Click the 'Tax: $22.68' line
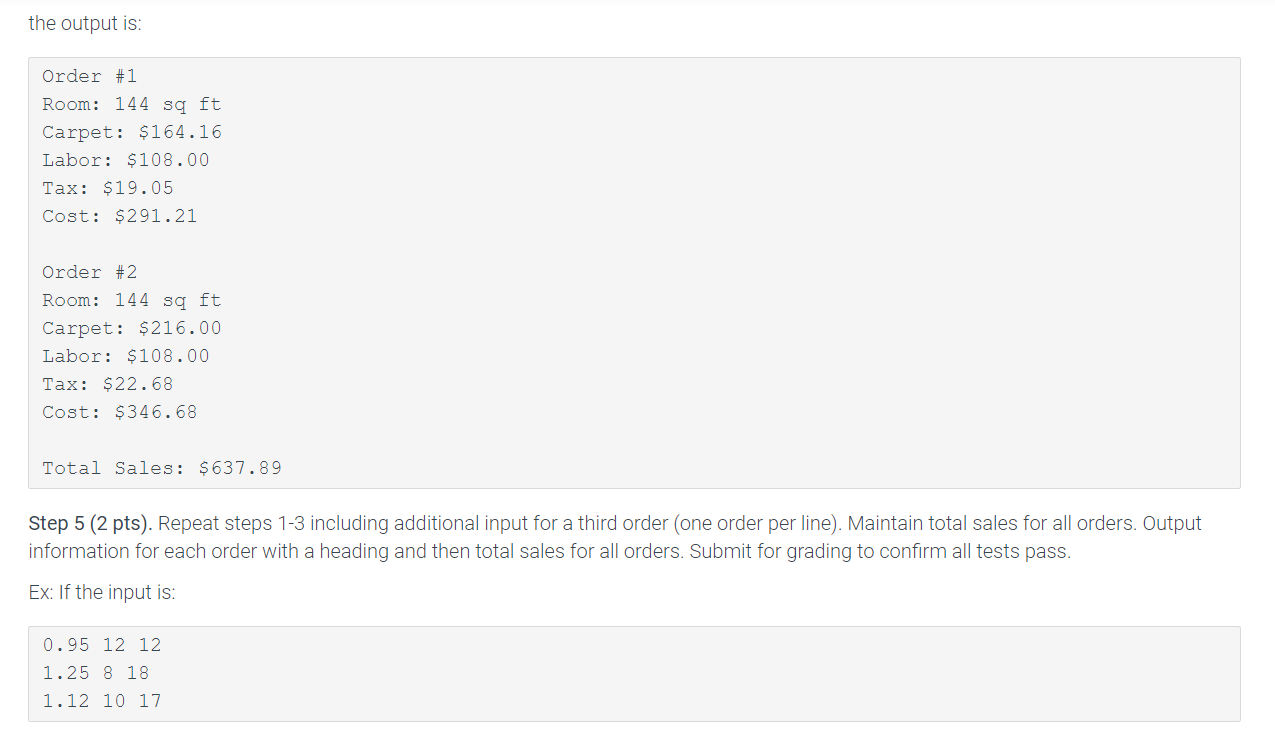The height and width of the screenshot is (740, 1275). (x=108, y=385)
